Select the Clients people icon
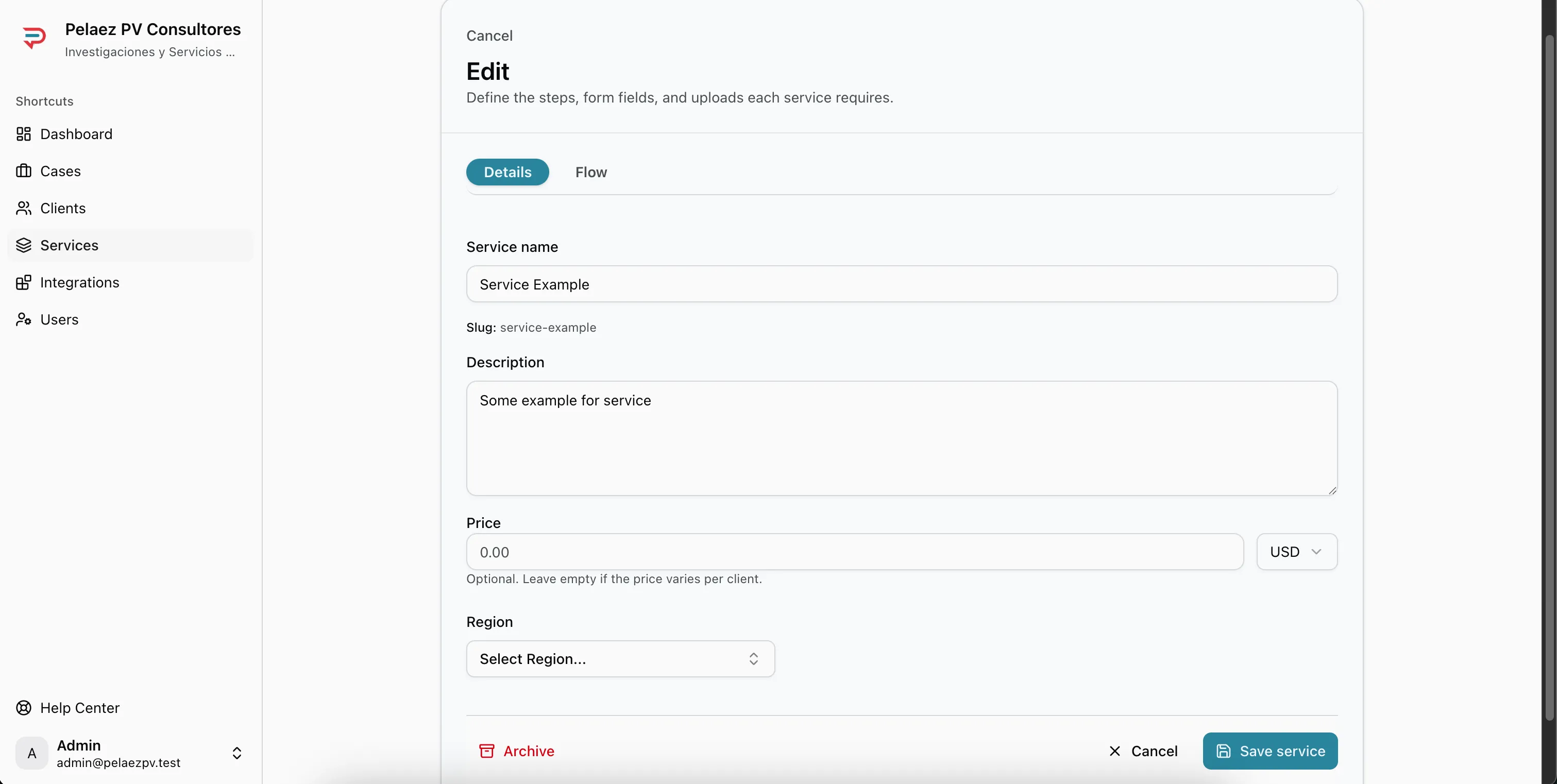Image resolution: width=1557 pixels, height=784 pixels. point(24,209)
